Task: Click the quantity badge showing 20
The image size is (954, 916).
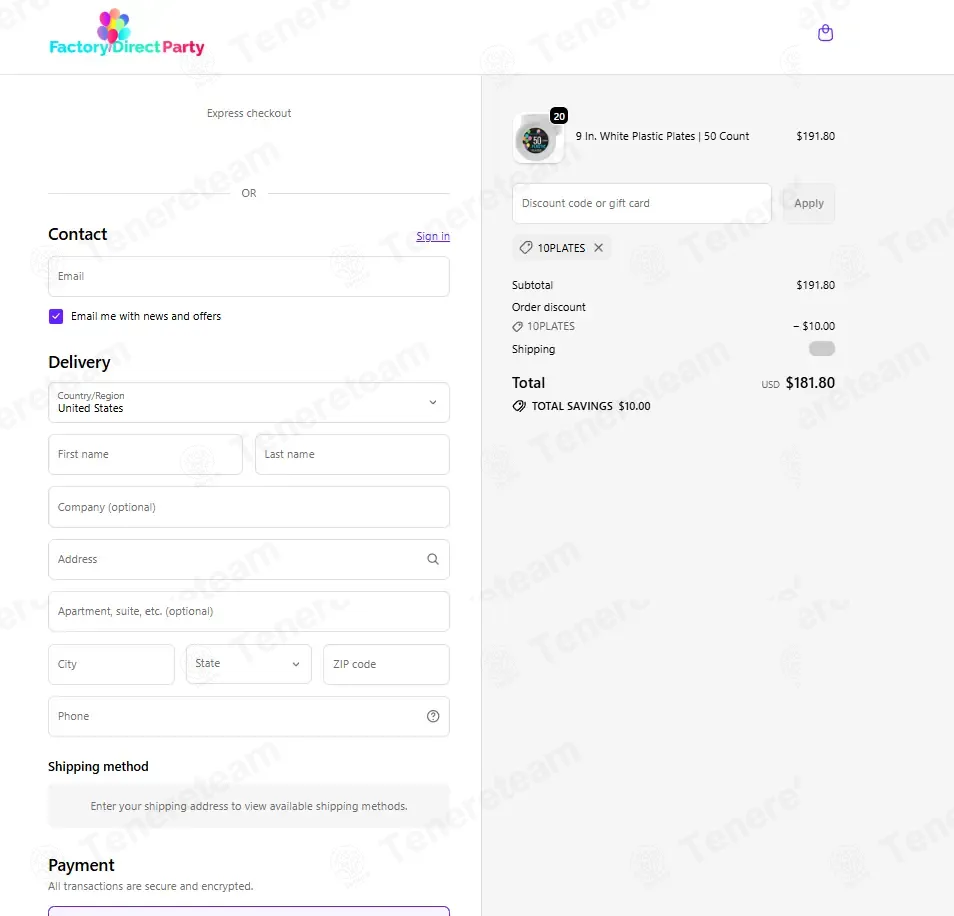Action: [559, 116]
